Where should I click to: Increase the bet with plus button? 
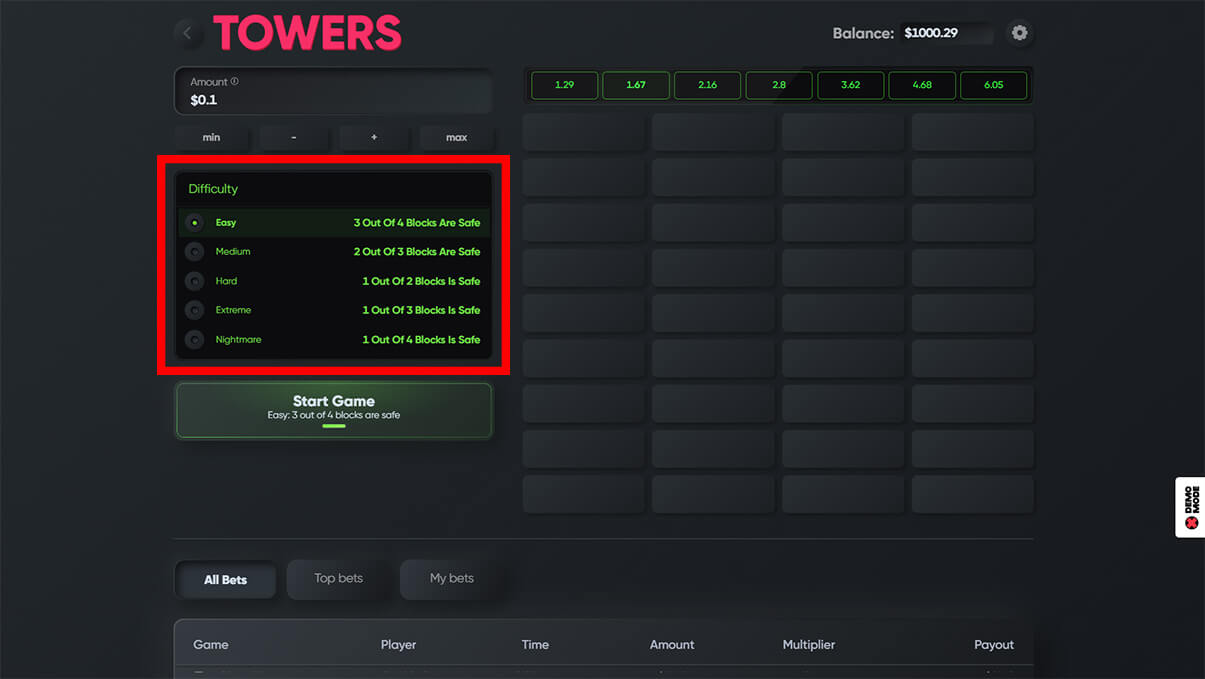pyautogui.click(x=374, y=137)
